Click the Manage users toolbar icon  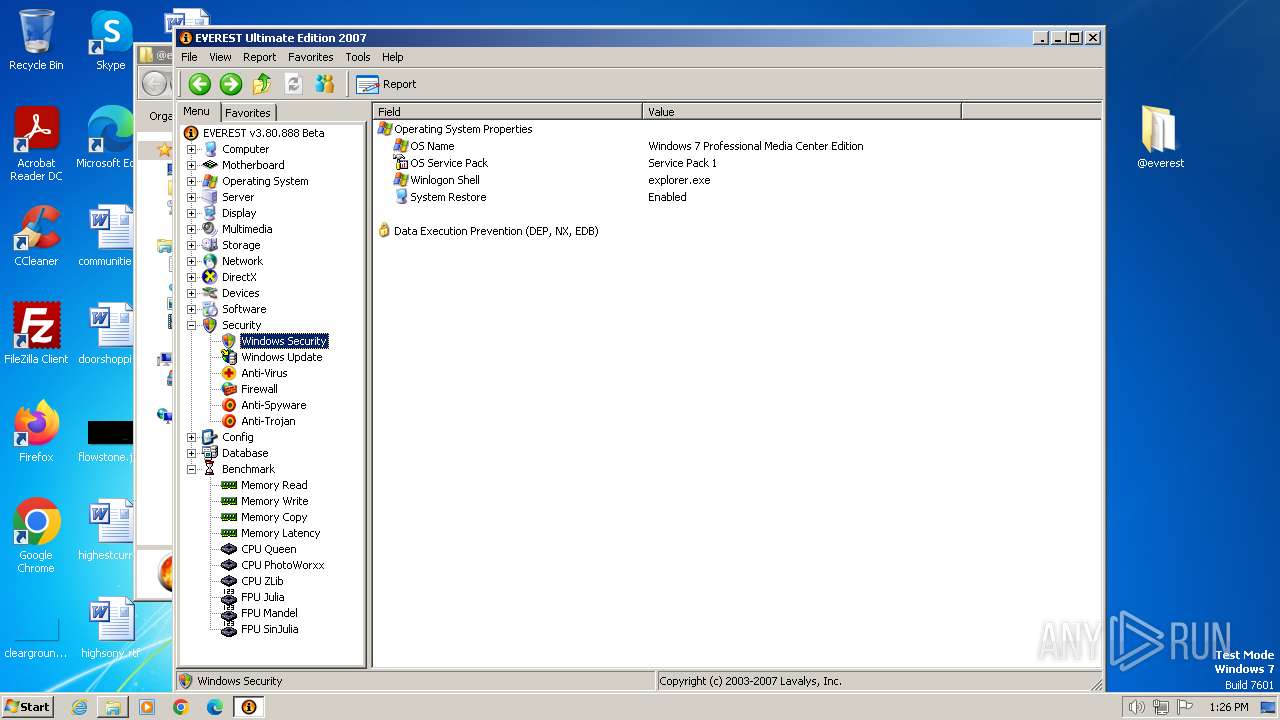[324, 84]
